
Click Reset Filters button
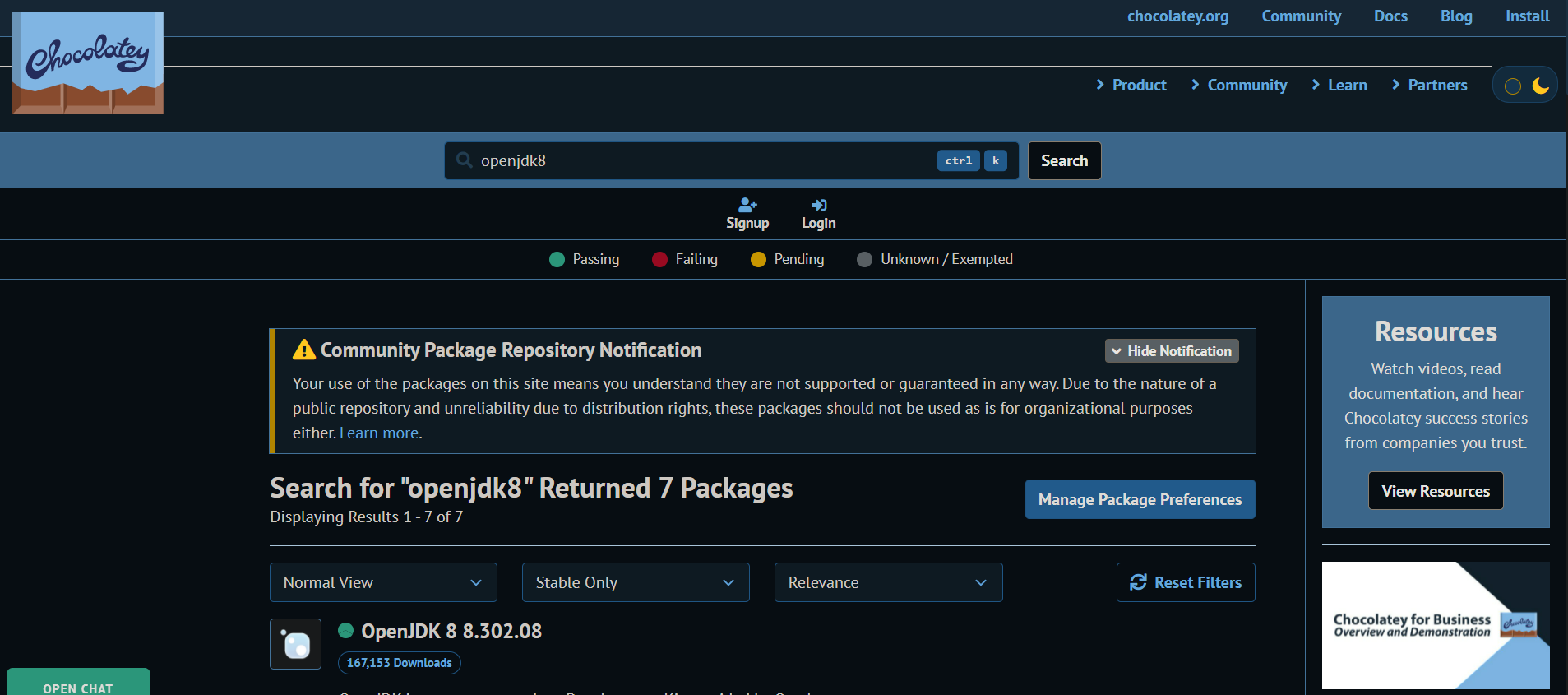tap(1186, 582)
